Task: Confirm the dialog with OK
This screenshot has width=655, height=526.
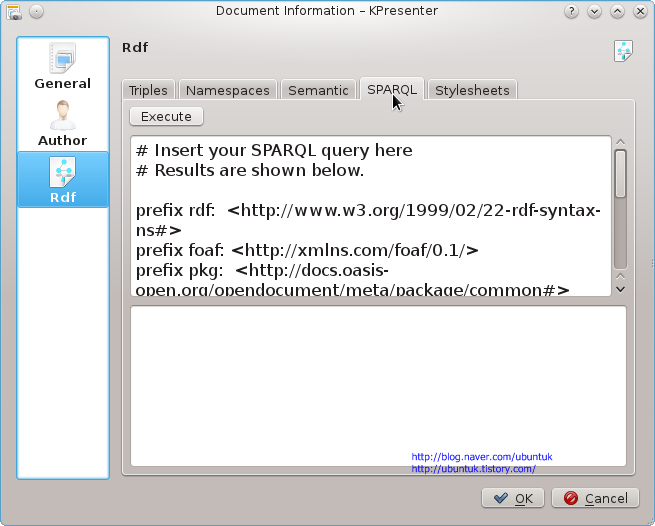Action: pos(513,498)
